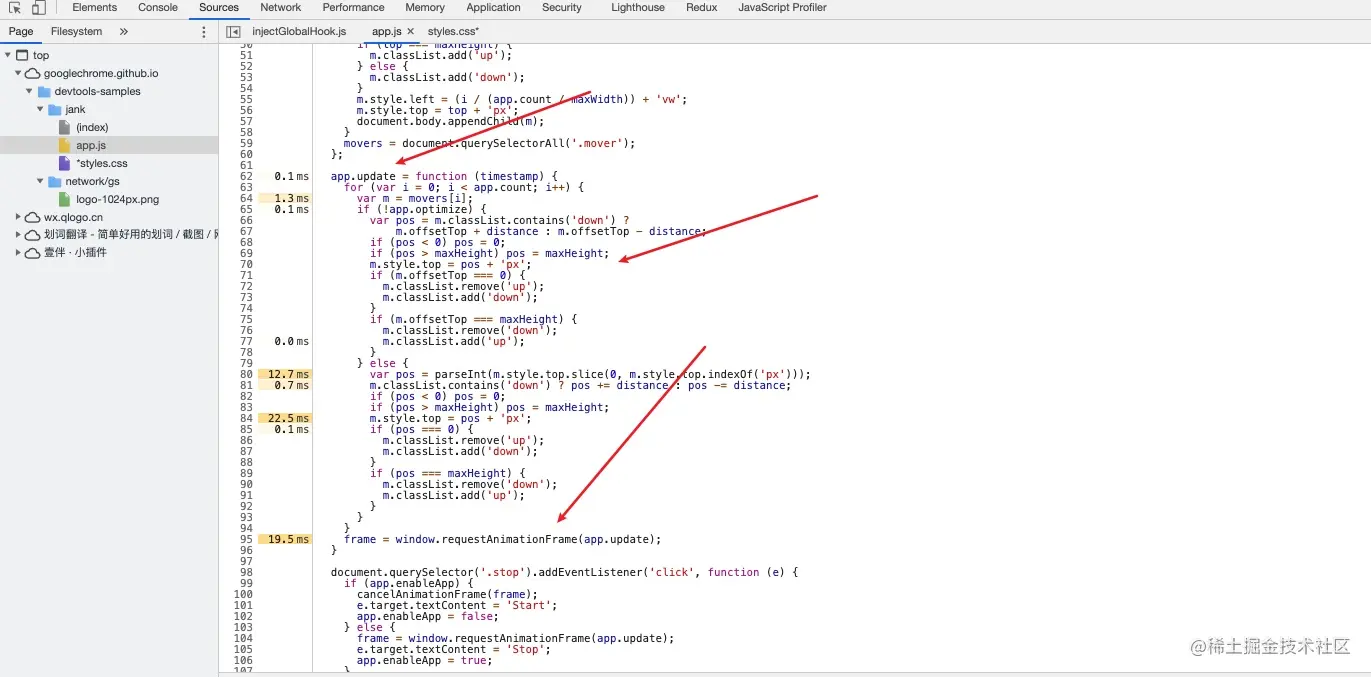Select the network/gs folder row
The width and height of the screenshot is (1371, 677).
tap(92, 181)
